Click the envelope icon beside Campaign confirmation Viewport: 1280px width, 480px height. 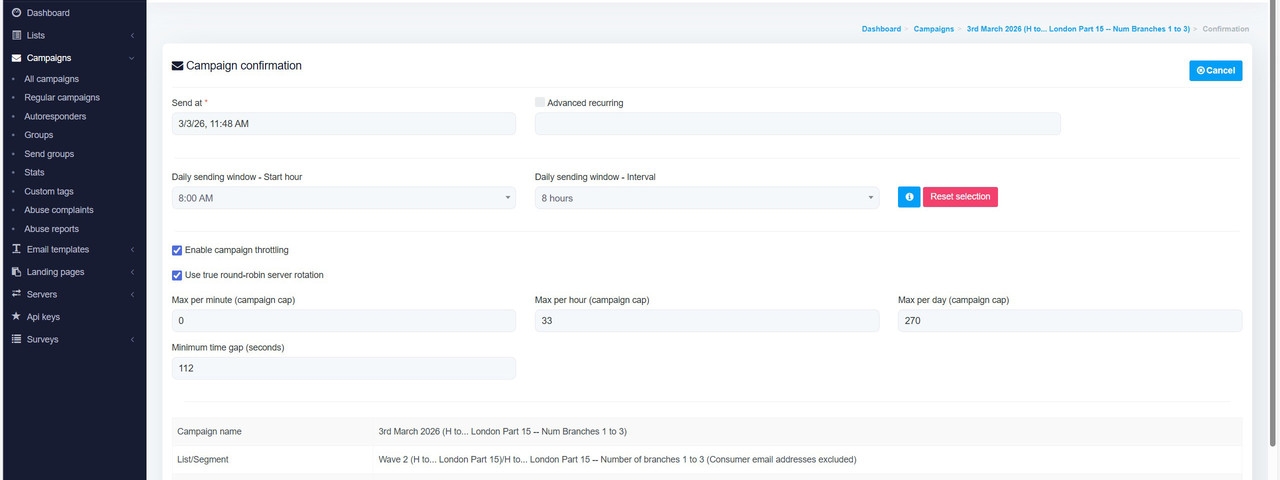(x=178, y=66)
